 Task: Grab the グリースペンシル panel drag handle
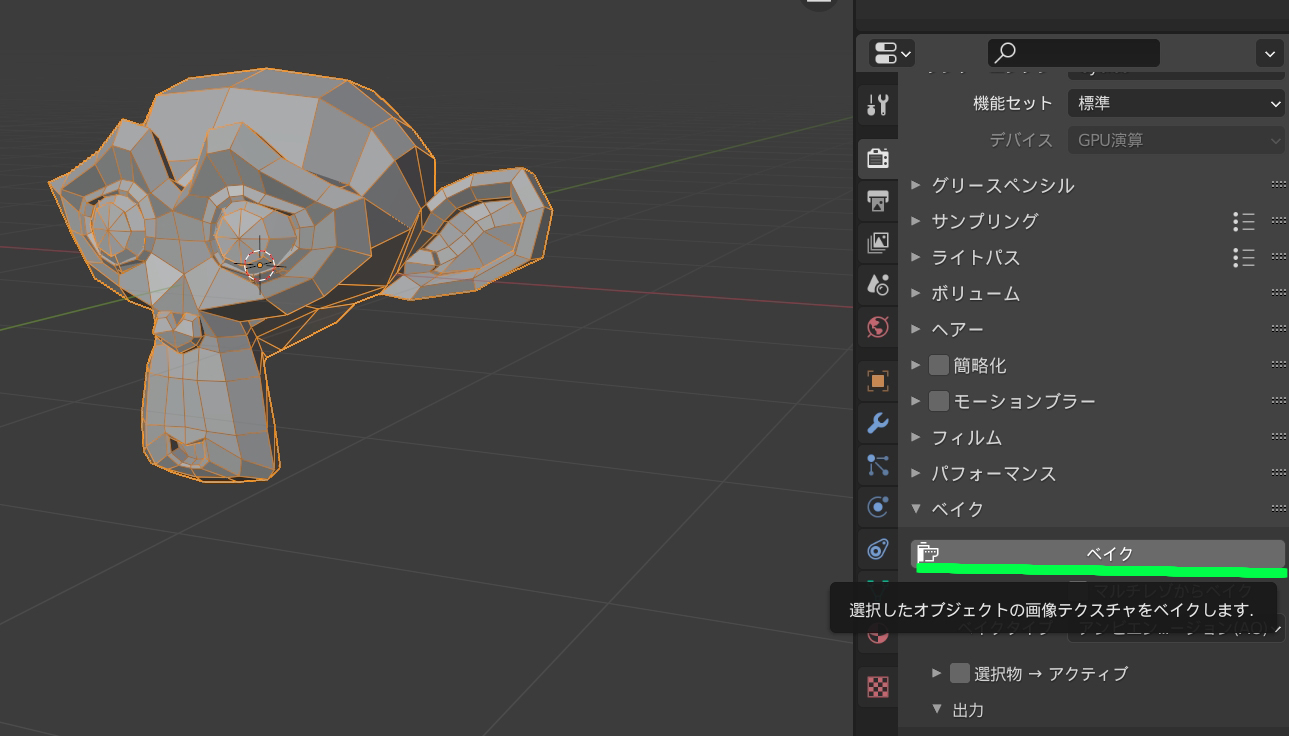tap(1278, 185)
